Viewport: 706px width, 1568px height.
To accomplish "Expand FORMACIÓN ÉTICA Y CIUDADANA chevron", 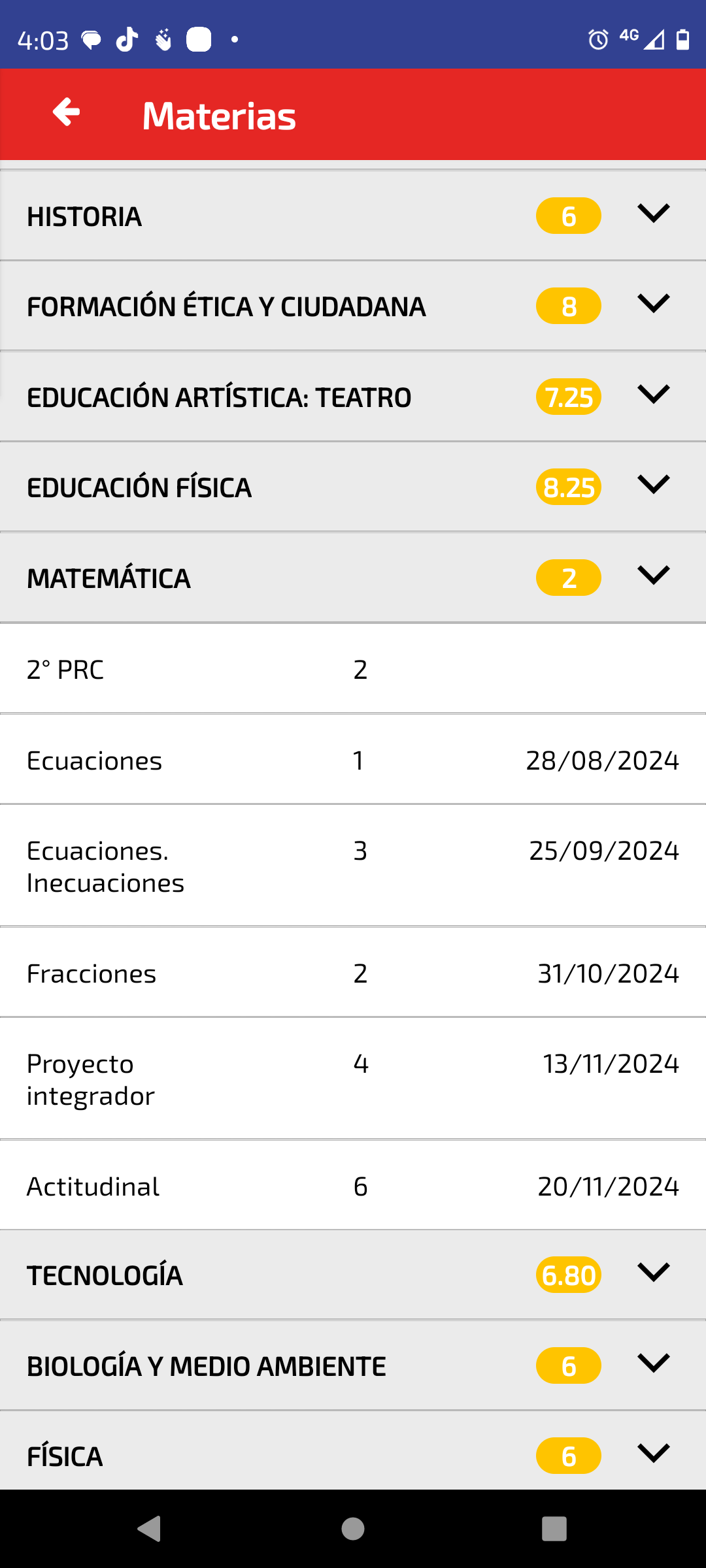I will pos(653,303).
